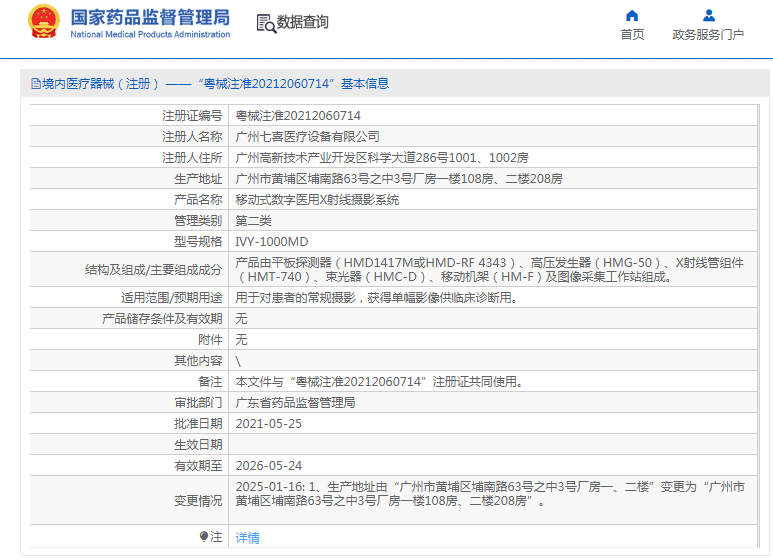Click 有效期至 row label
This screenshot has height=559, width=773.
(x=198, y=466)
